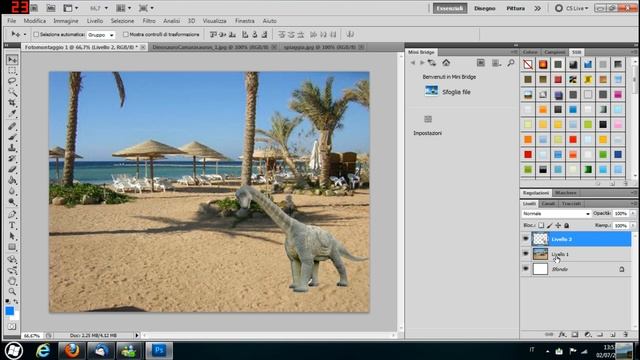Enable Mostra controlli di trasformazione checkbox
640x360 pixels.
tap(126, 35)
